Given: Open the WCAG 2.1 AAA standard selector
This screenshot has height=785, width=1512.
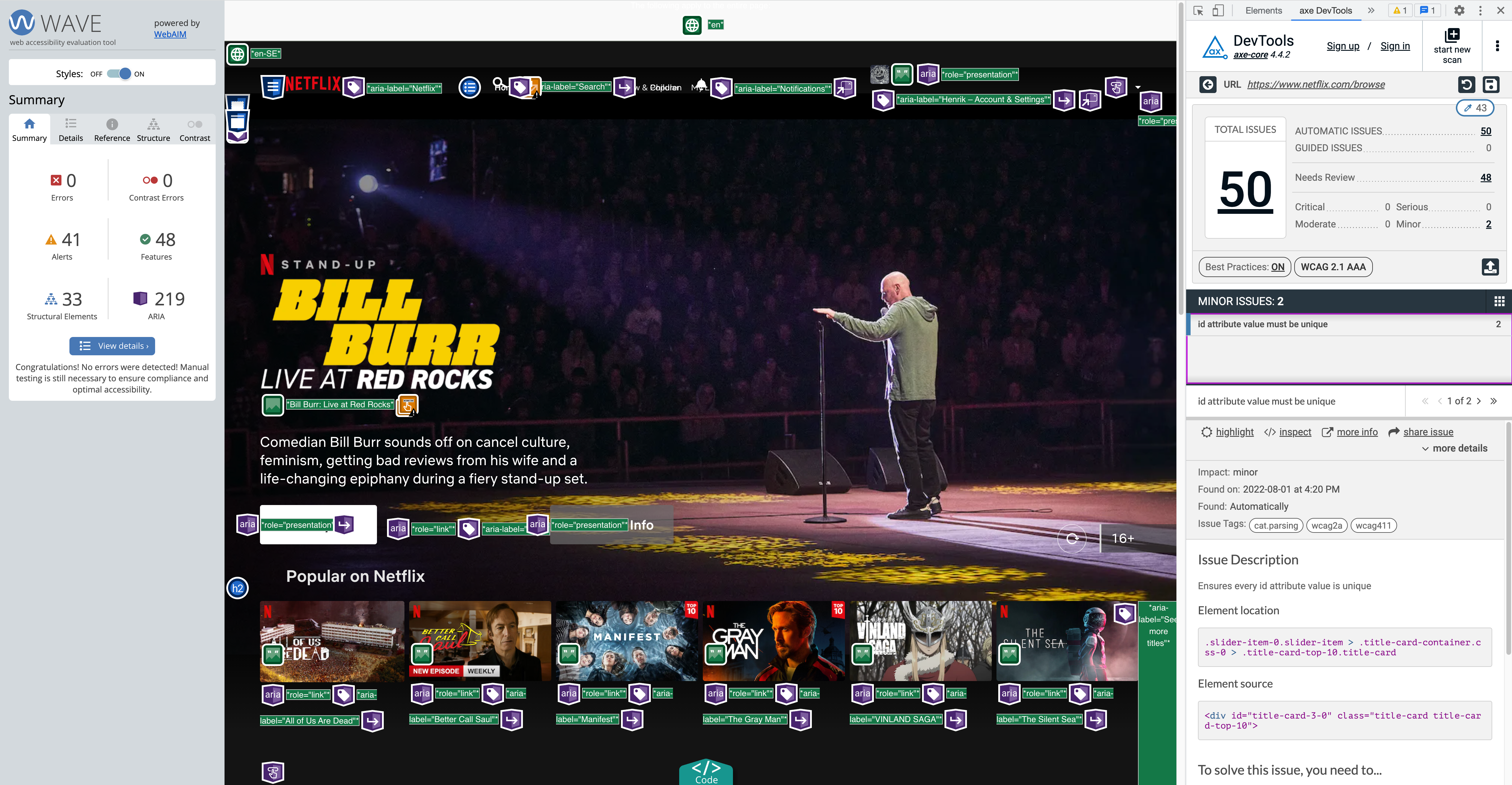Looking at the screenshot, I should pos(1332,267).
